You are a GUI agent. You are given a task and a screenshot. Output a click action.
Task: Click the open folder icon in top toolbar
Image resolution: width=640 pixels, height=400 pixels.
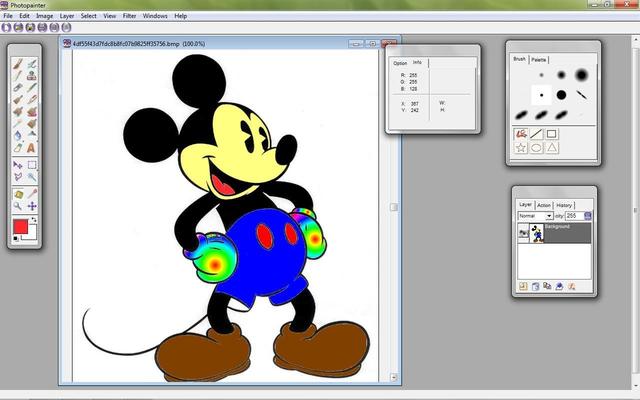click(18, 27)
